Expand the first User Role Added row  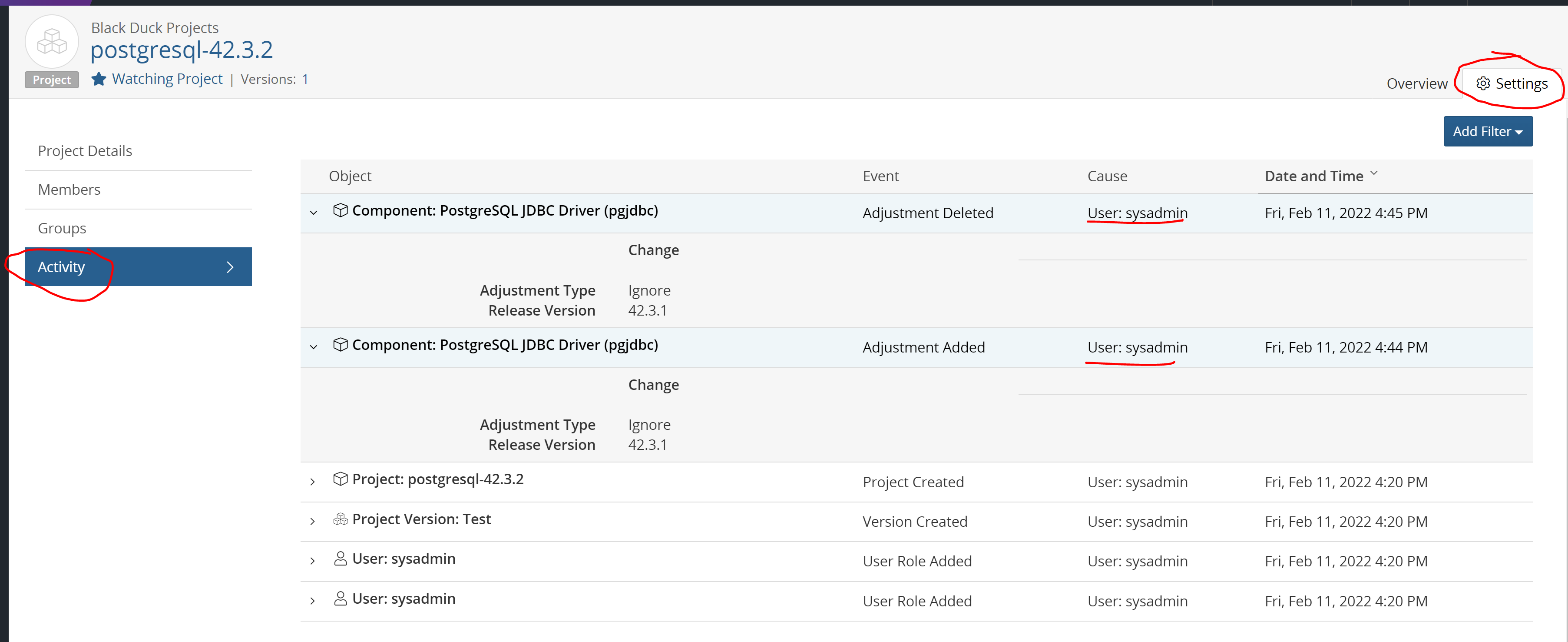pyautogui.click(x=312, y=561)
